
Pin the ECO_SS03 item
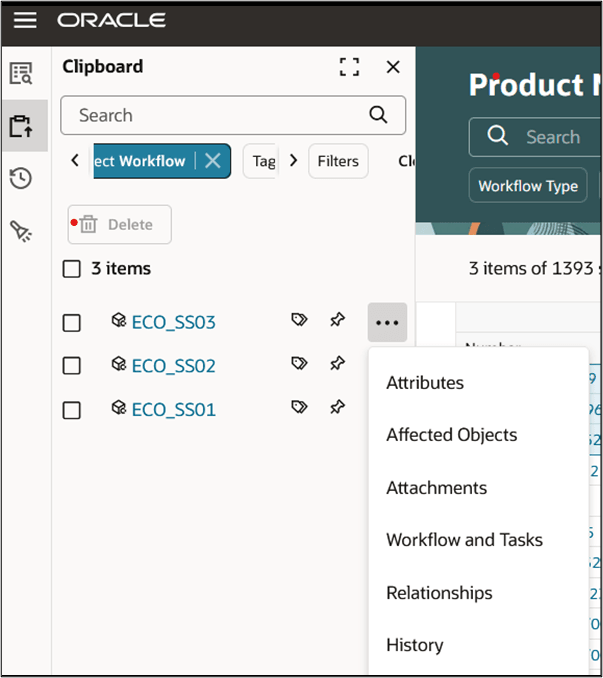pos(337,320)
